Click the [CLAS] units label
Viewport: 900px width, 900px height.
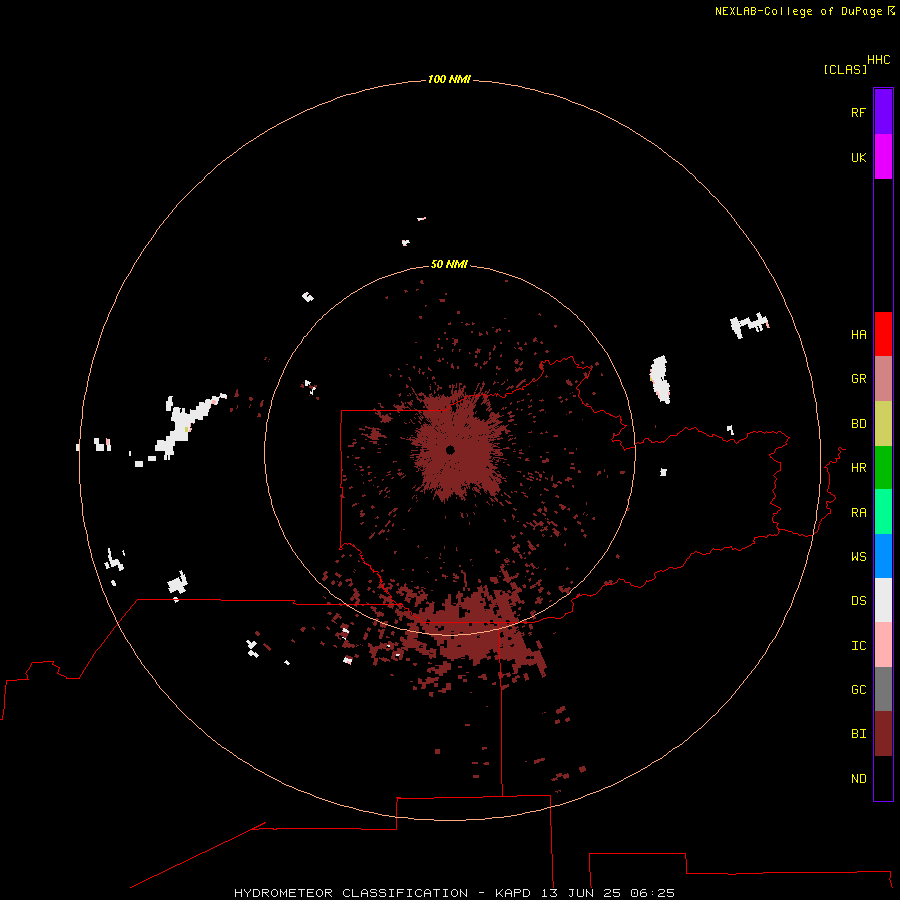[x=845, y=69]
